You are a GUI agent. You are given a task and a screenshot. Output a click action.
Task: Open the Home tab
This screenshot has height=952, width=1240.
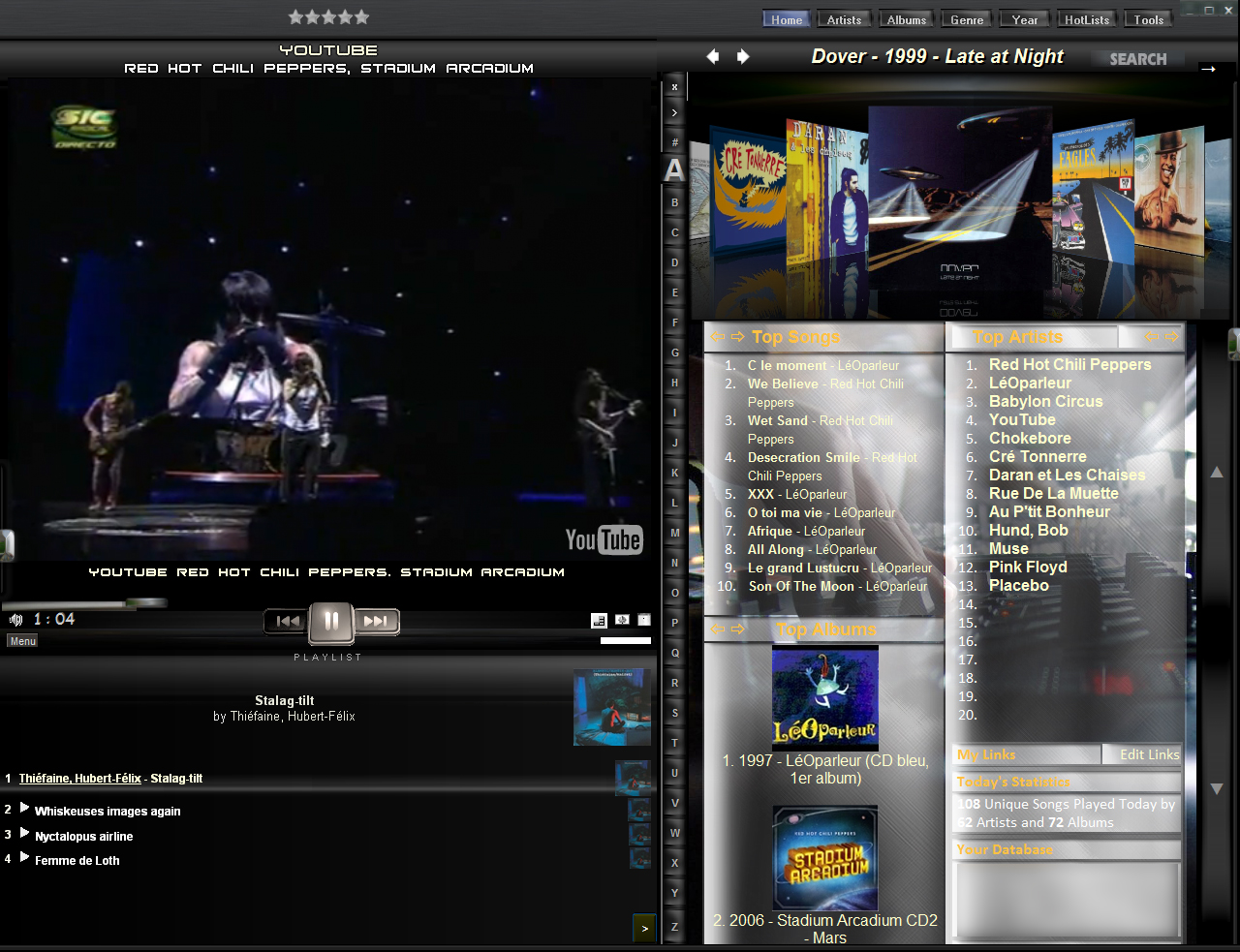click(787, 19)
